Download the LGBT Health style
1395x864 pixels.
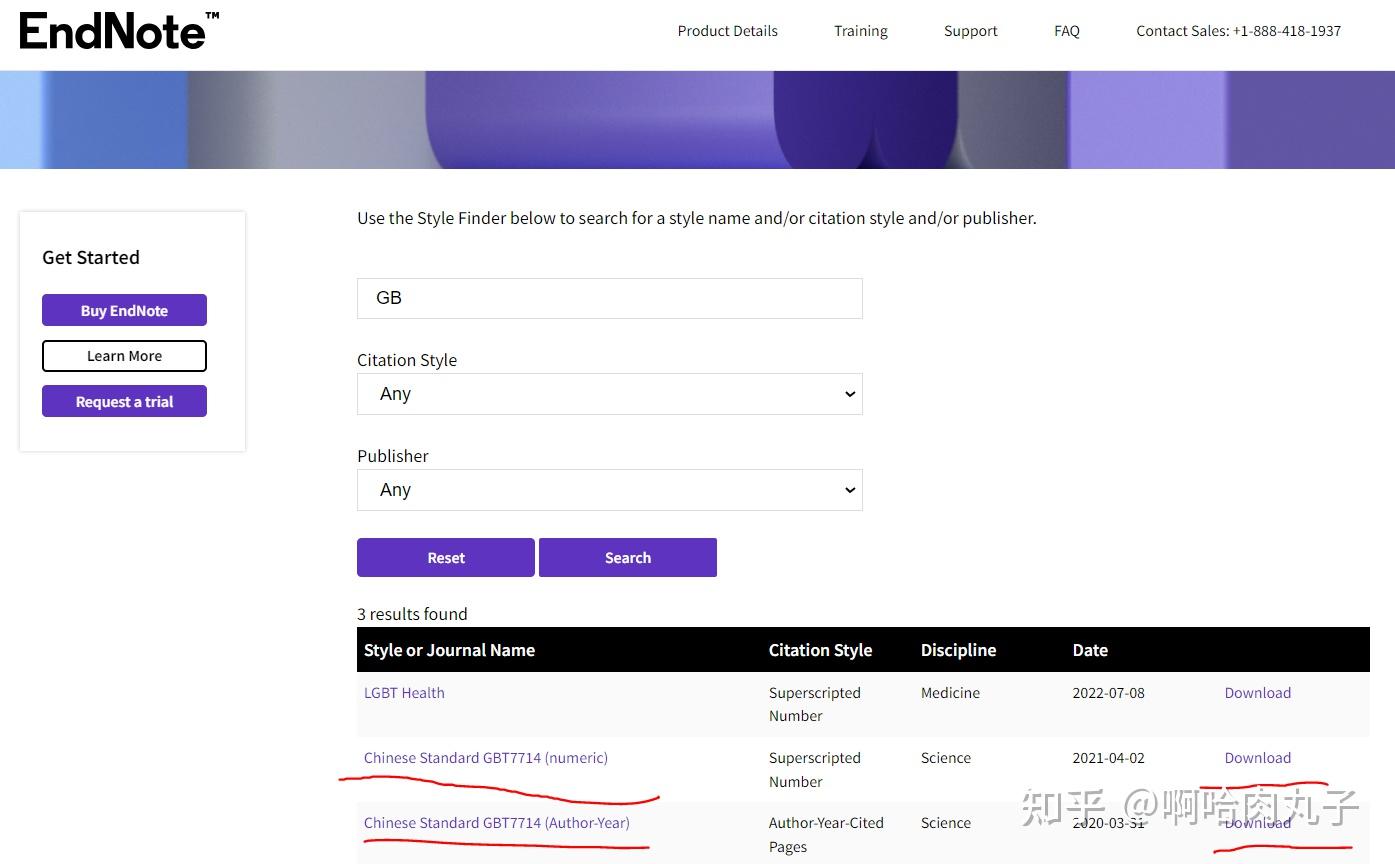[x=1257, y=693]
